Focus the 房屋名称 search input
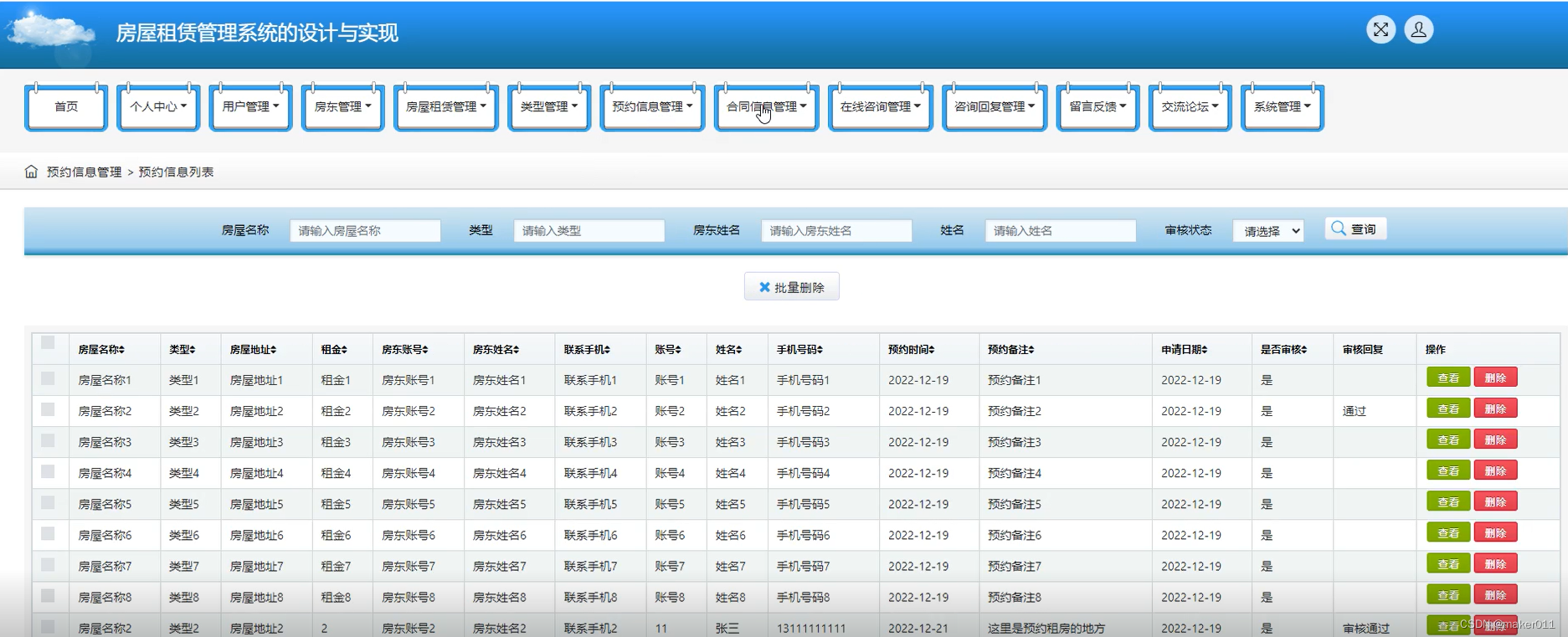 pyautogui.click(x=365, y=231)
